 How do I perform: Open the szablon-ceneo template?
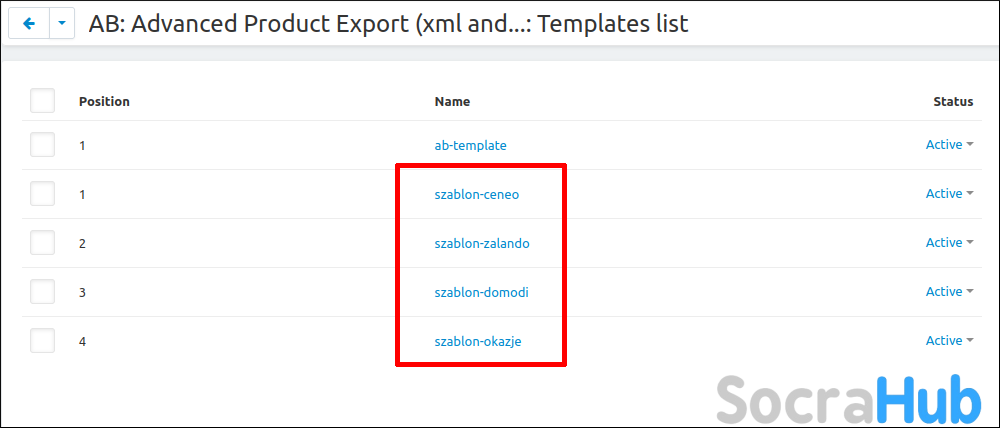click(x=477, y=194)
